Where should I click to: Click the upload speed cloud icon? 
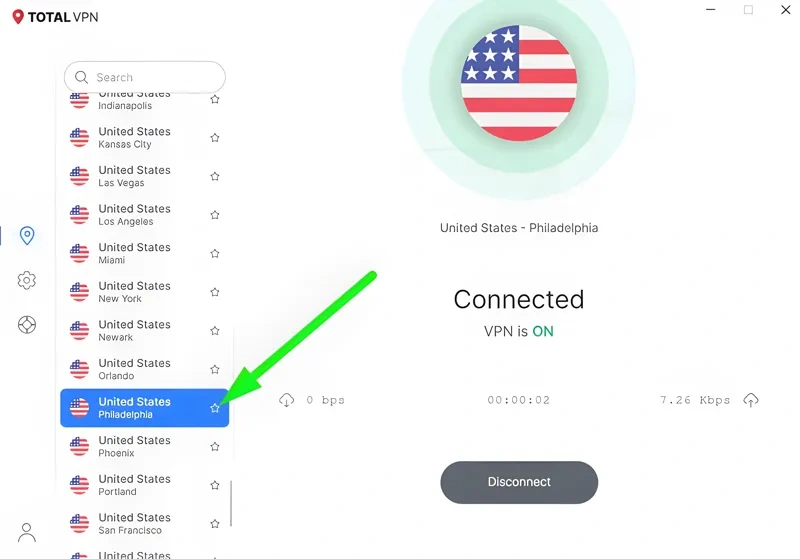pyautogui.click(x=751, y=400)
